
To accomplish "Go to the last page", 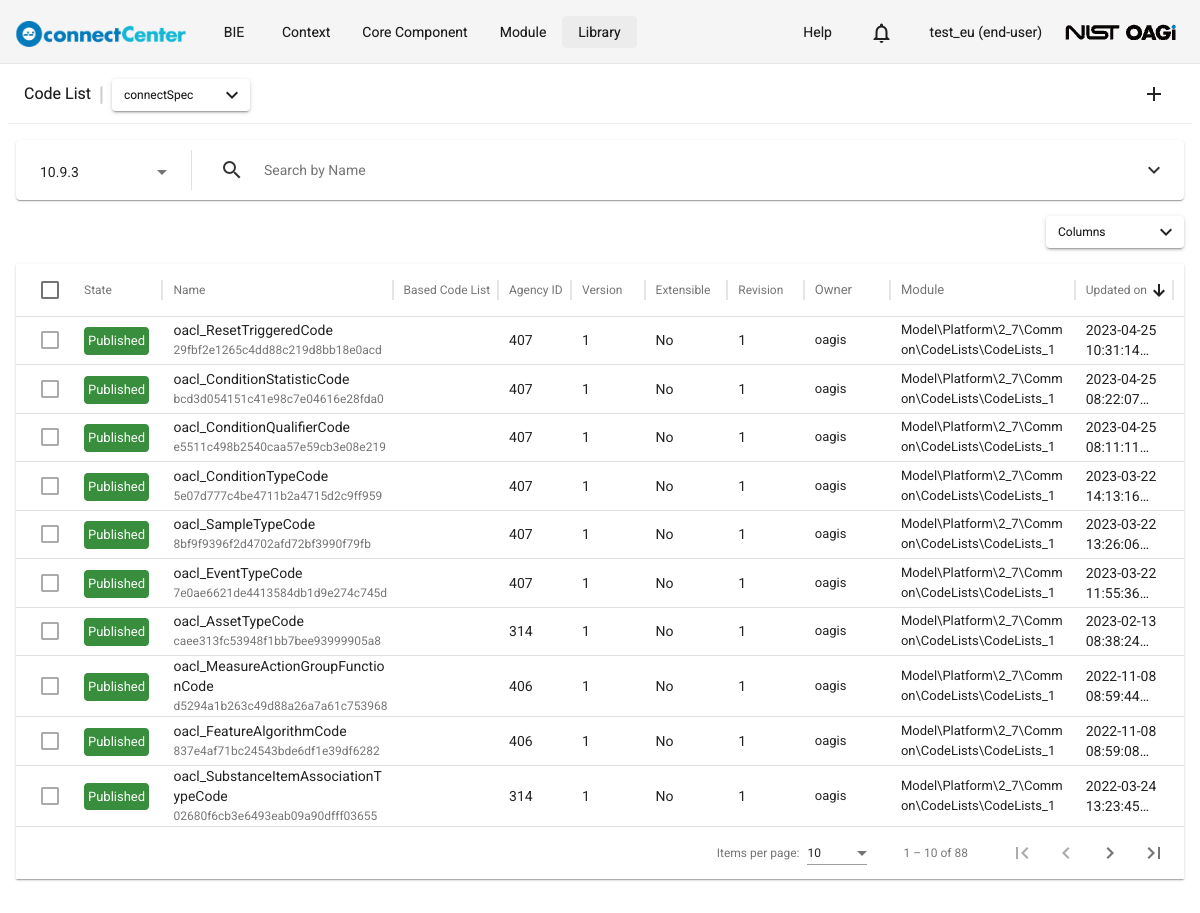I will coord(1154,853).
